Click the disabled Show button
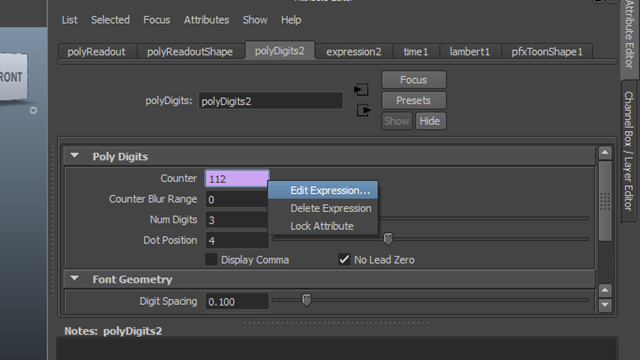Image resolution: width=640 pixels, height=360 pixels. (397, 121)
